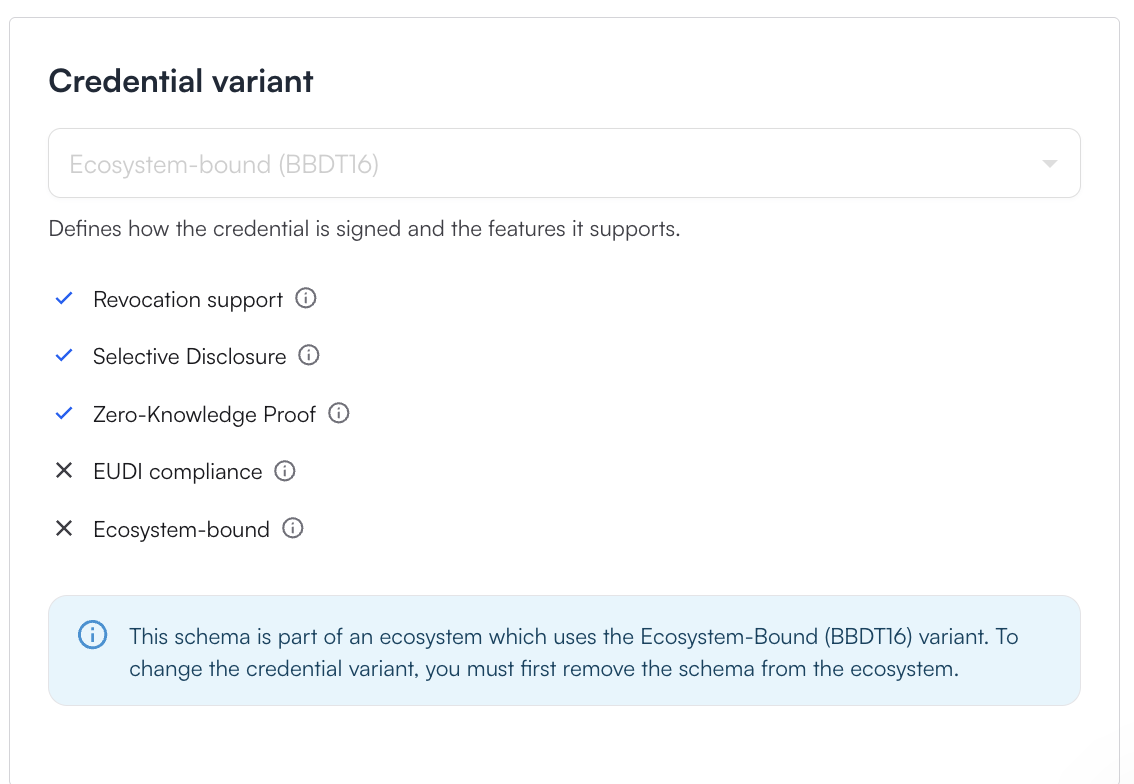Click the Revocation support label
Image resolution: width=1134 pixels, height=784 pixels.
[188, 300]
